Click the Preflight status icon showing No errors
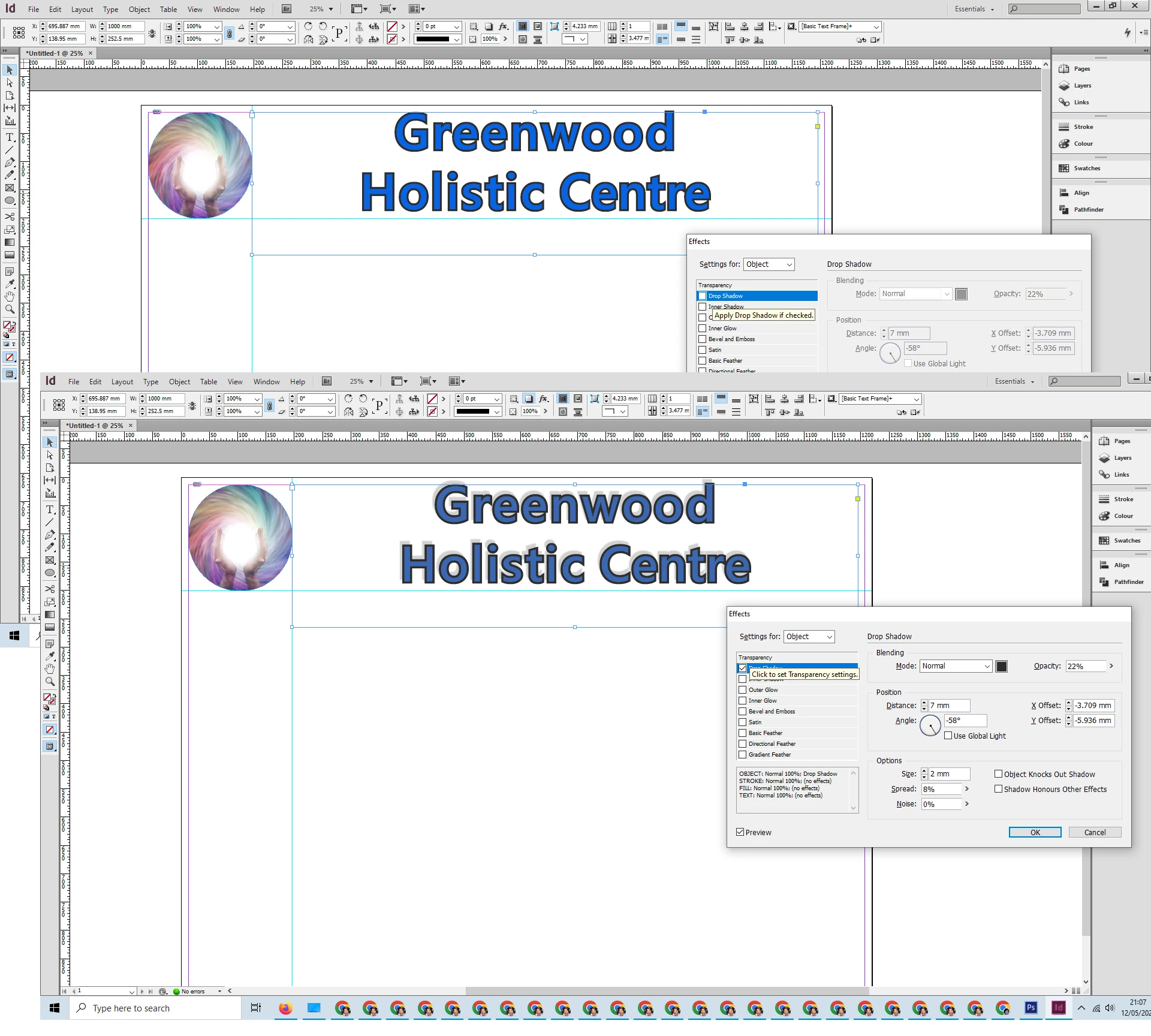The width and height of the screenshot is (1151, 1036). pyautogui.click(x=177, y=991)
